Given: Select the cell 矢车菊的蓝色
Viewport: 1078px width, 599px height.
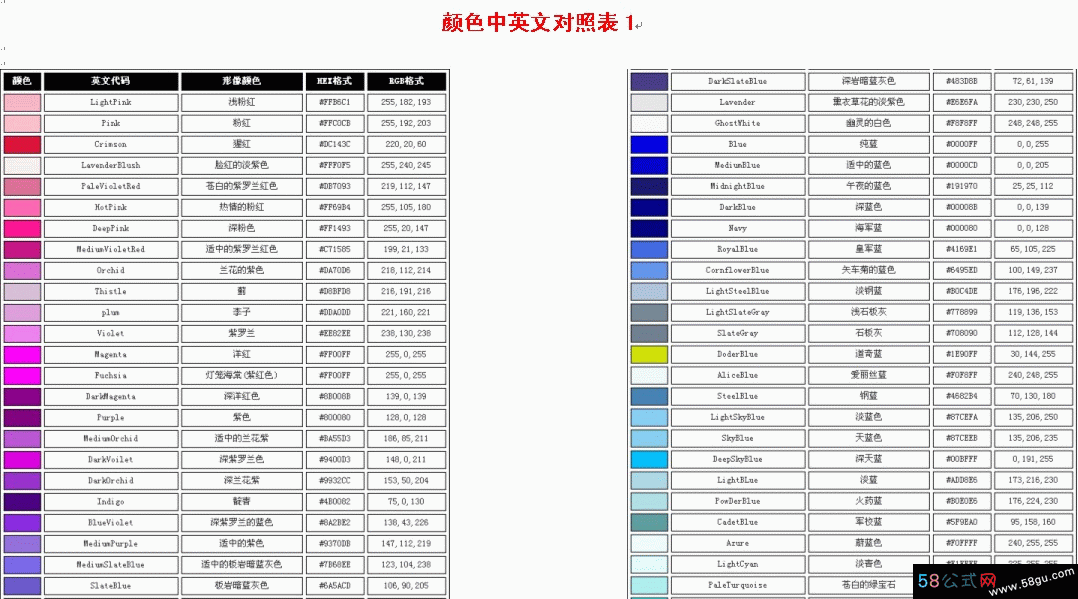Looking at the screenshot, I should 869,270.
